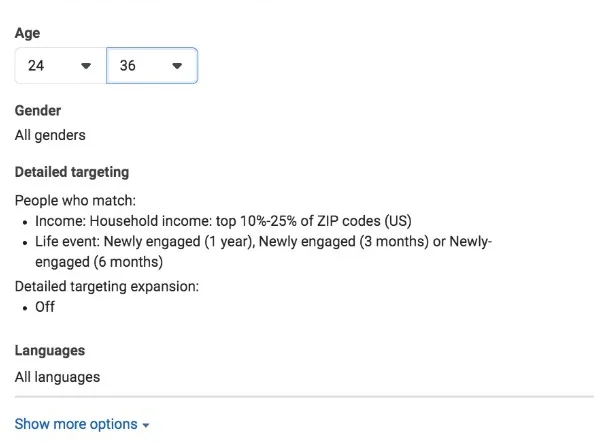Screen dimensions: 604x445
Task: Click the Detailed targeting expansion label
Action: click(x=107, y=286)
